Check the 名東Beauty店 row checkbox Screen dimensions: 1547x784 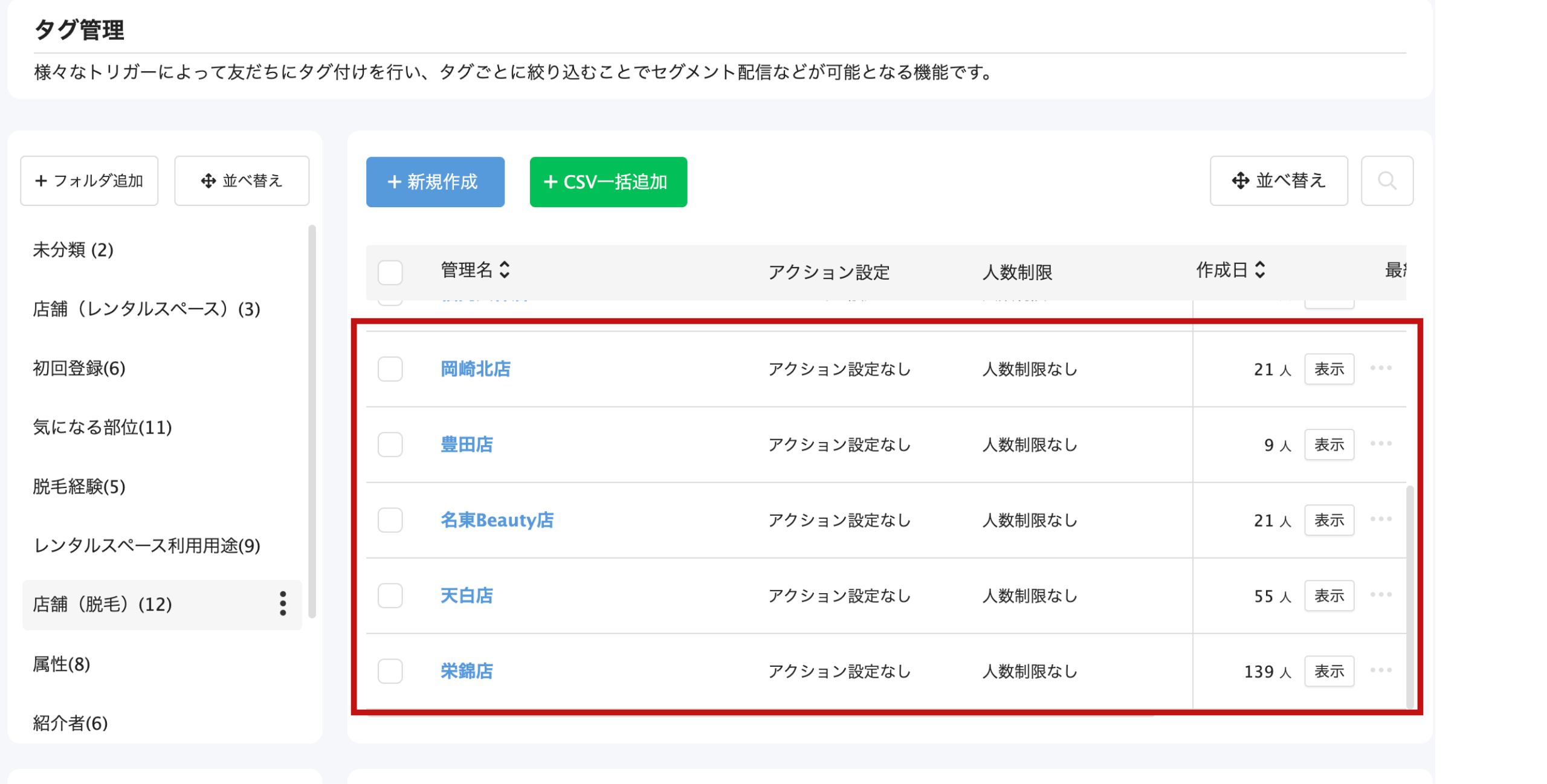click(390, 519)
